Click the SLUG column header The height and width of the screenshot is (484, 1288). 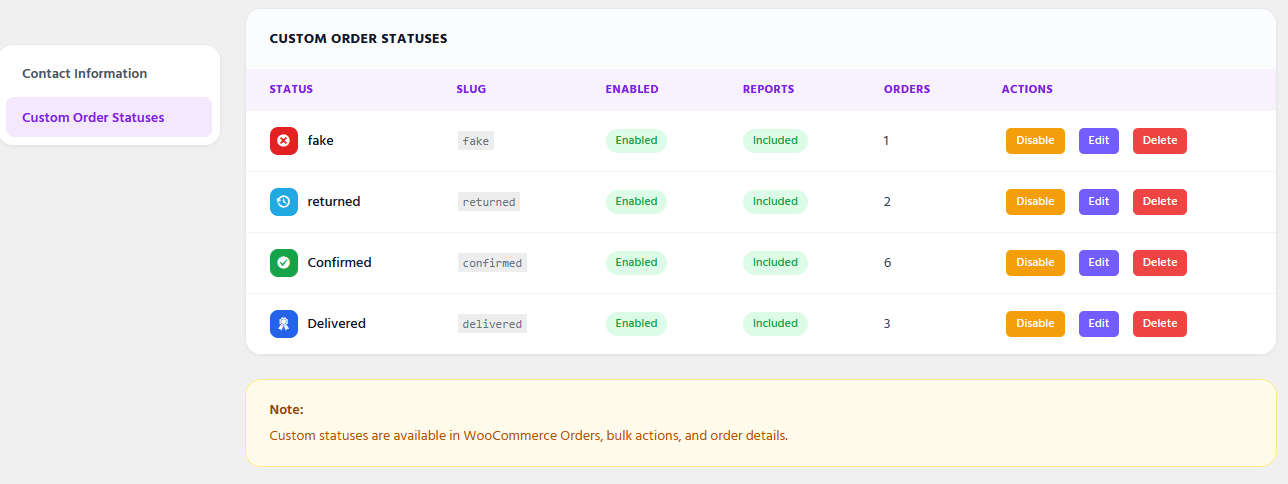(x=471, y=89)
